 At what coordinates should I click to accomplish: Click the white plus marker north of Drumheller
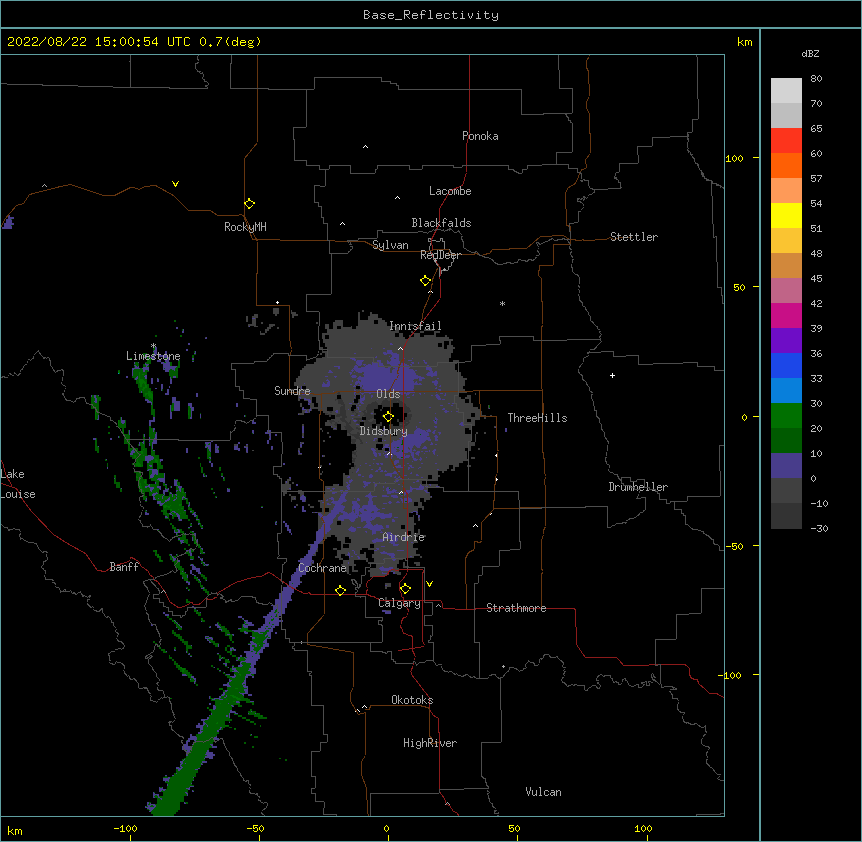612,375
